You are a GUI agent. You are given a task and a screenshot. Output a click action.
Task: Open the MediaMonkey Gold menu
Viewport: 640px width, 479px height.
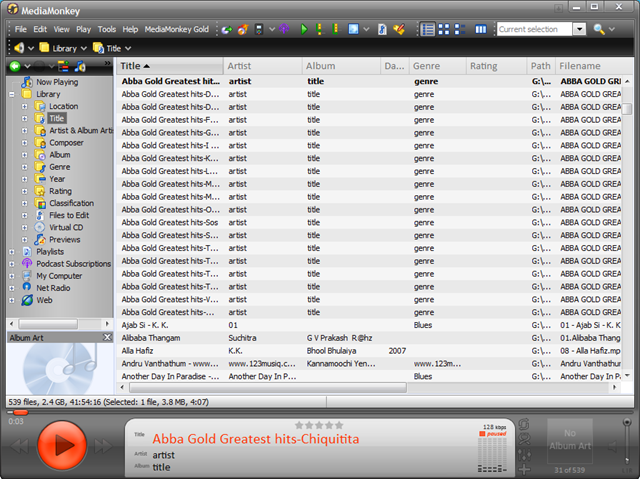coord(176,29)
